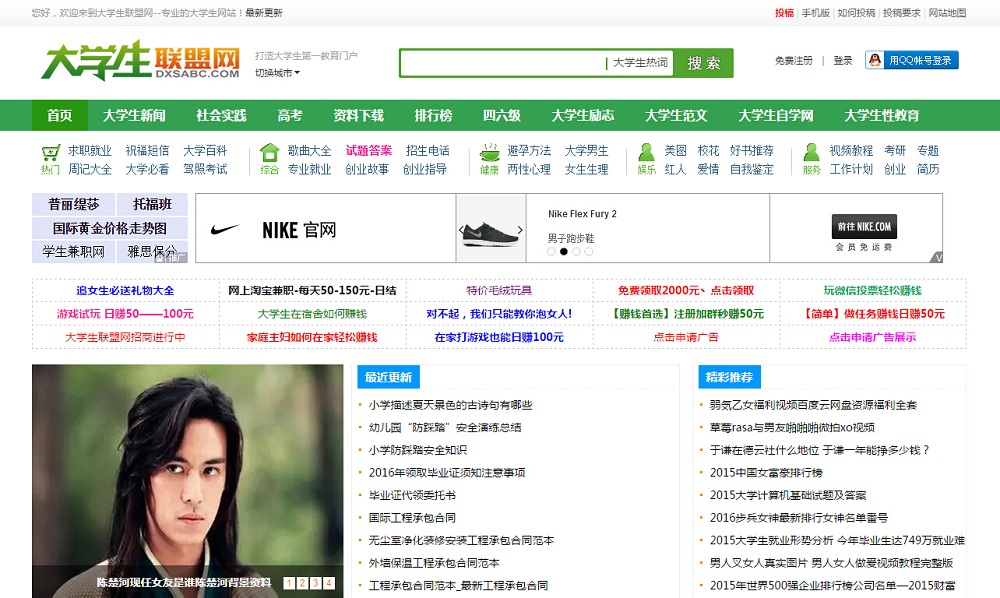Click 免费注册 link

(794, 61)
